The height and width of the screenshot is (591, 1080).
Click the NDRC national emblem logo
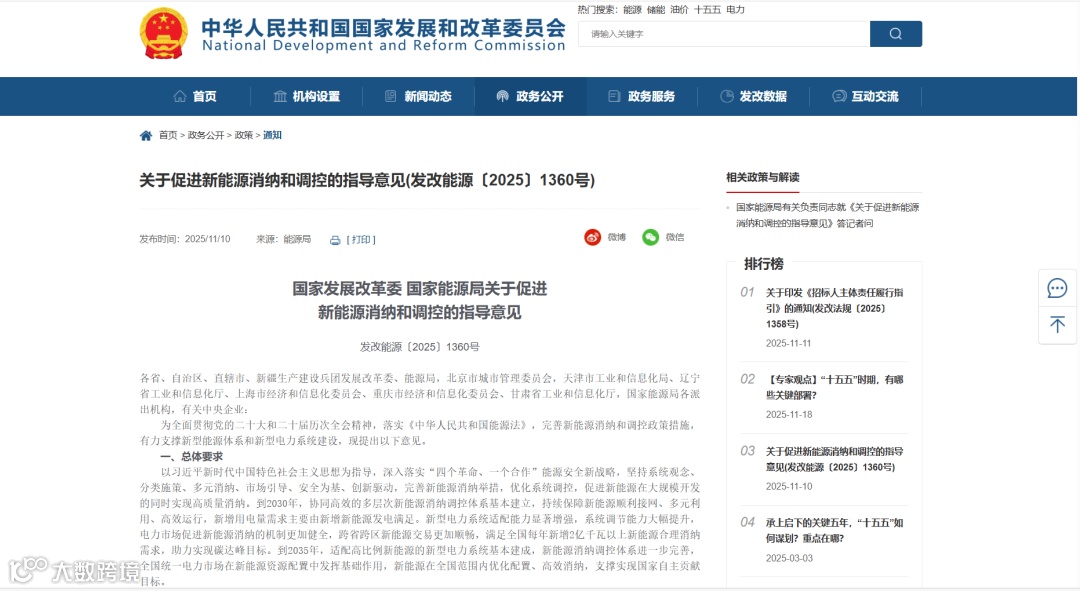pos(164,33)
